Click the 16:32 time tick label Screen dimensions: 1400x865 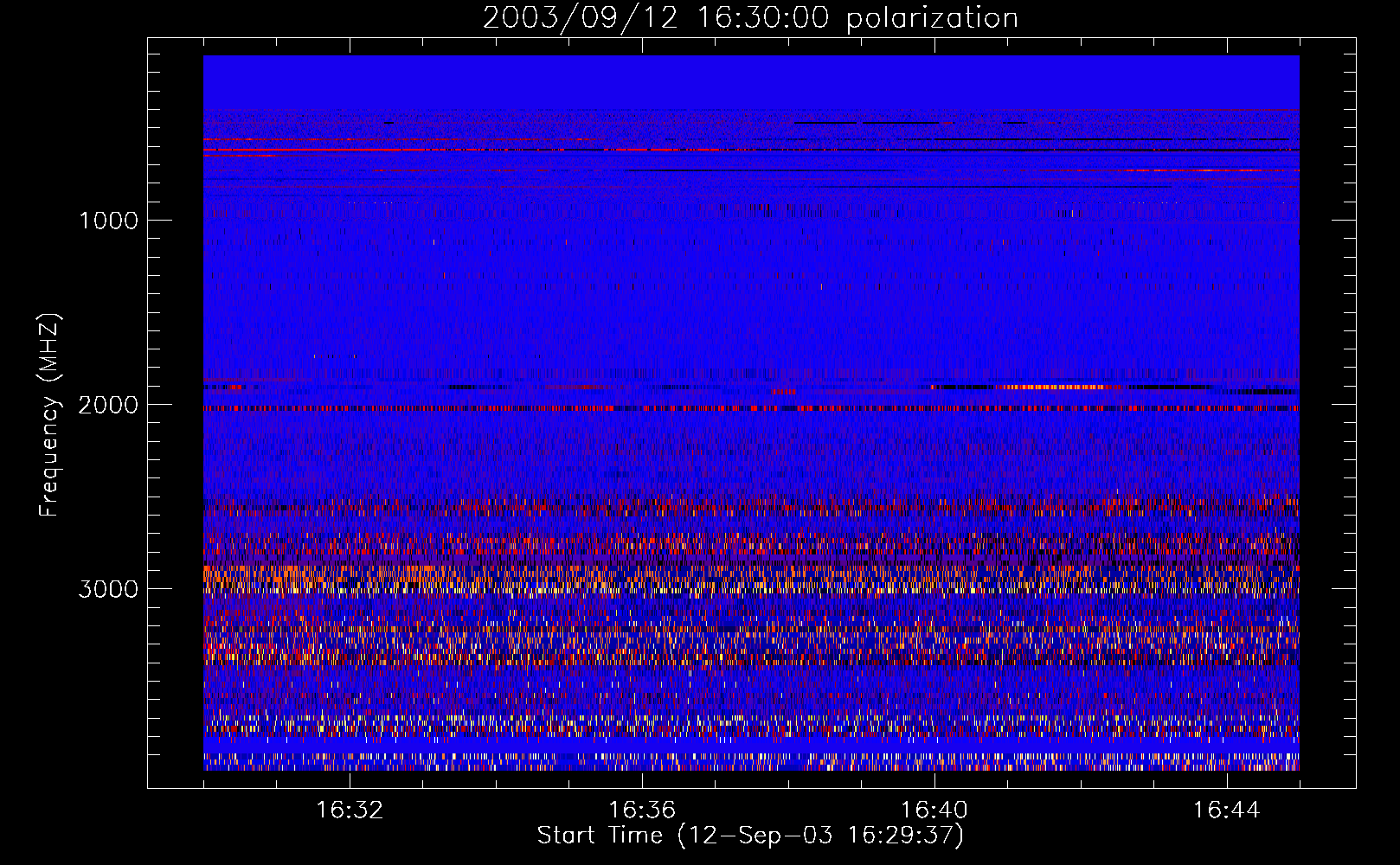point(350,811)
